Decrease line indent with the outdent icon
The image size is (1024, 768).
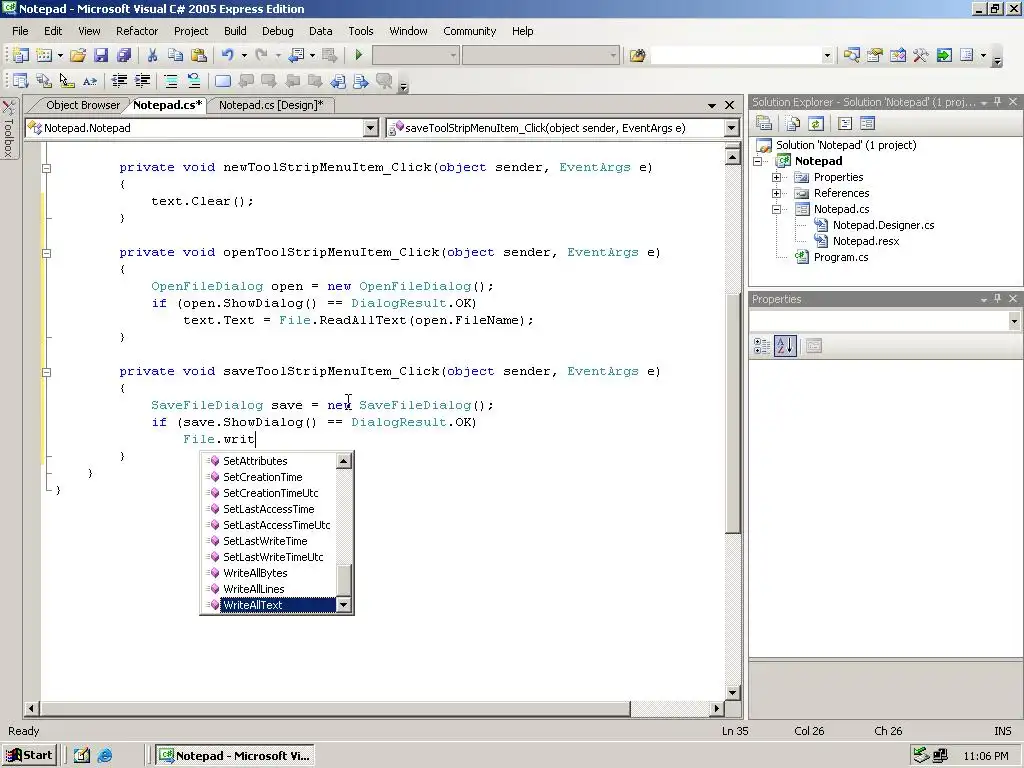[x=119, y=81]
